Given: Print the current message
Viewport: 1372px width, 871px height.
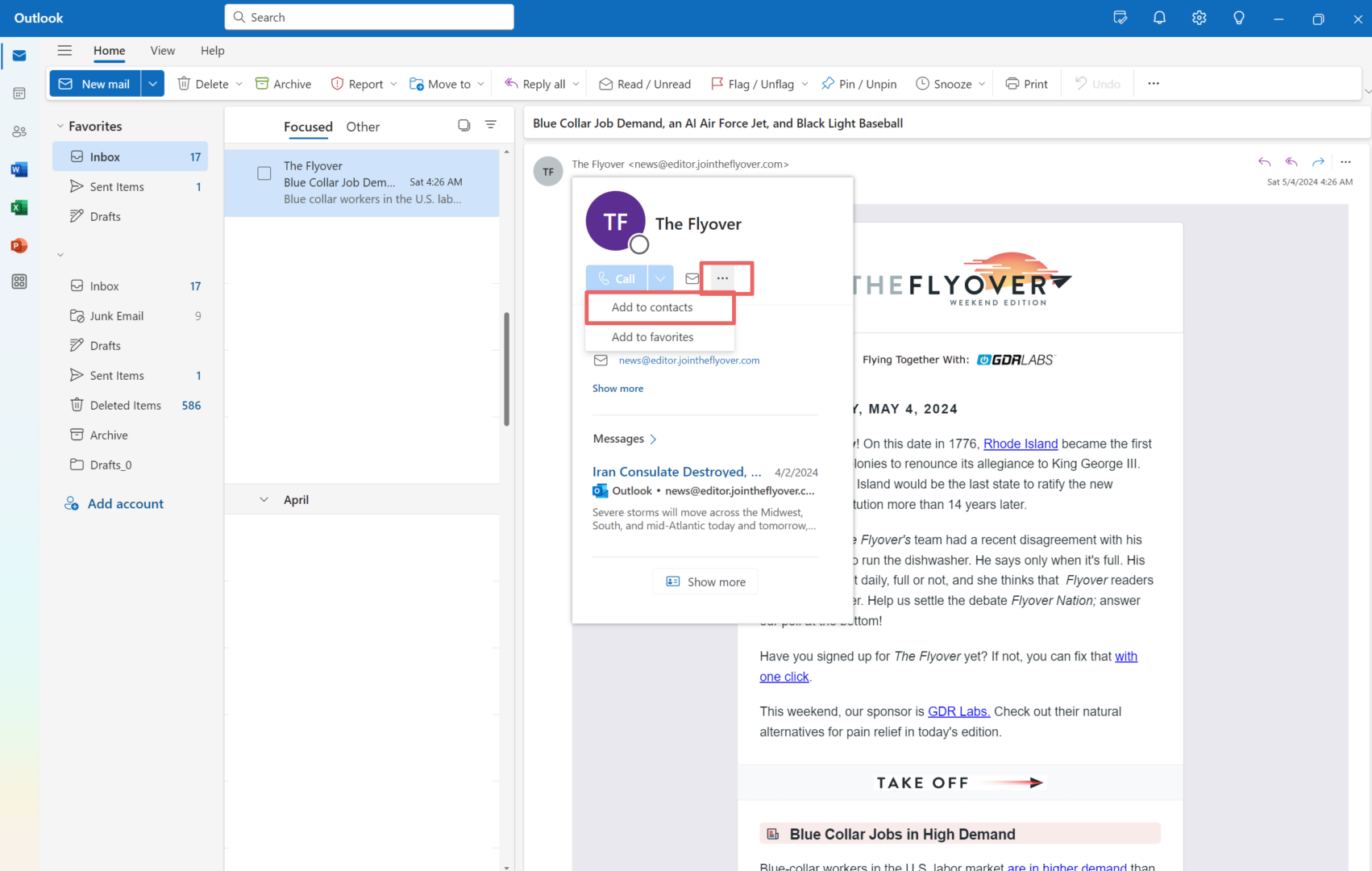Looking at the screenshot, I should (1027, 84).
